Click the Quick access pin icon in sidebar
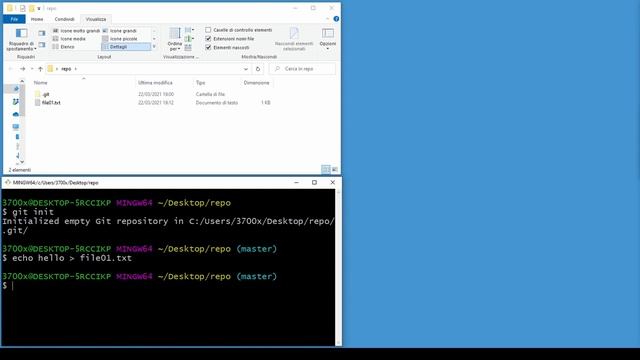Screen dimensions: 640x360 click(x=16, y=89)
